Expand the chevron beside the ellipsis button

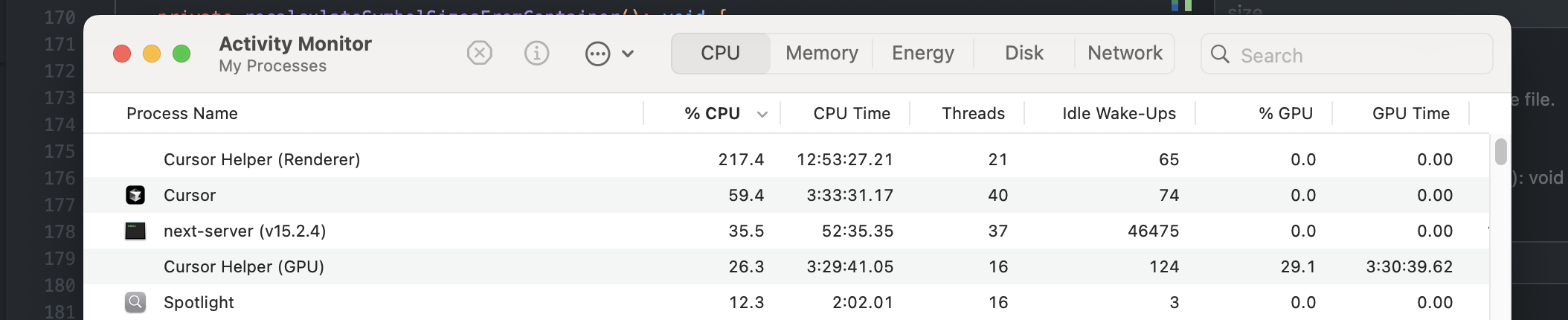628,54
